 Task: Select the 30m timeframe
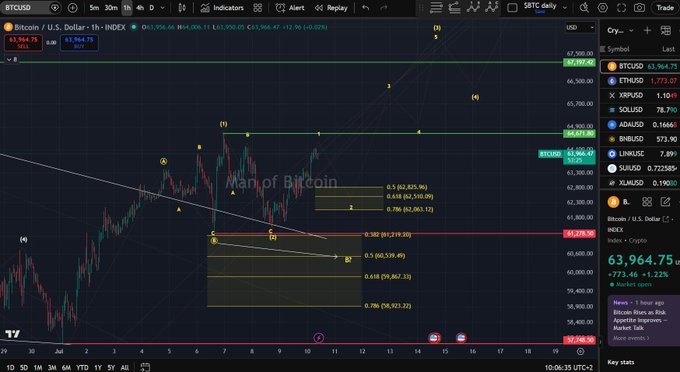111,8
